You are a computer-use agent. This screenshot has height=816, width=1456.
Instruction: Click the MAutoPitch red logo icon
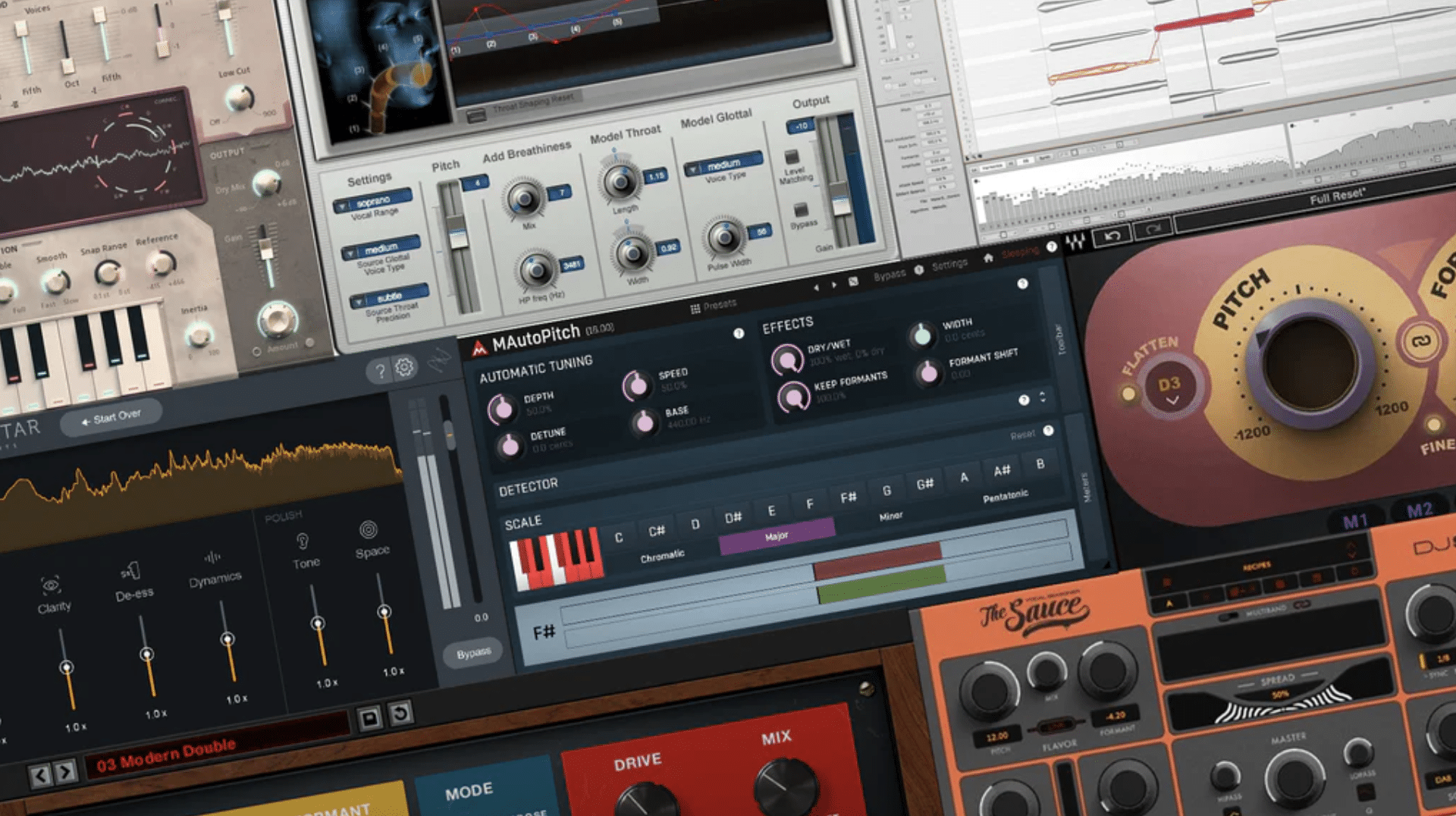pyautogui.click(x=479, y=348)
